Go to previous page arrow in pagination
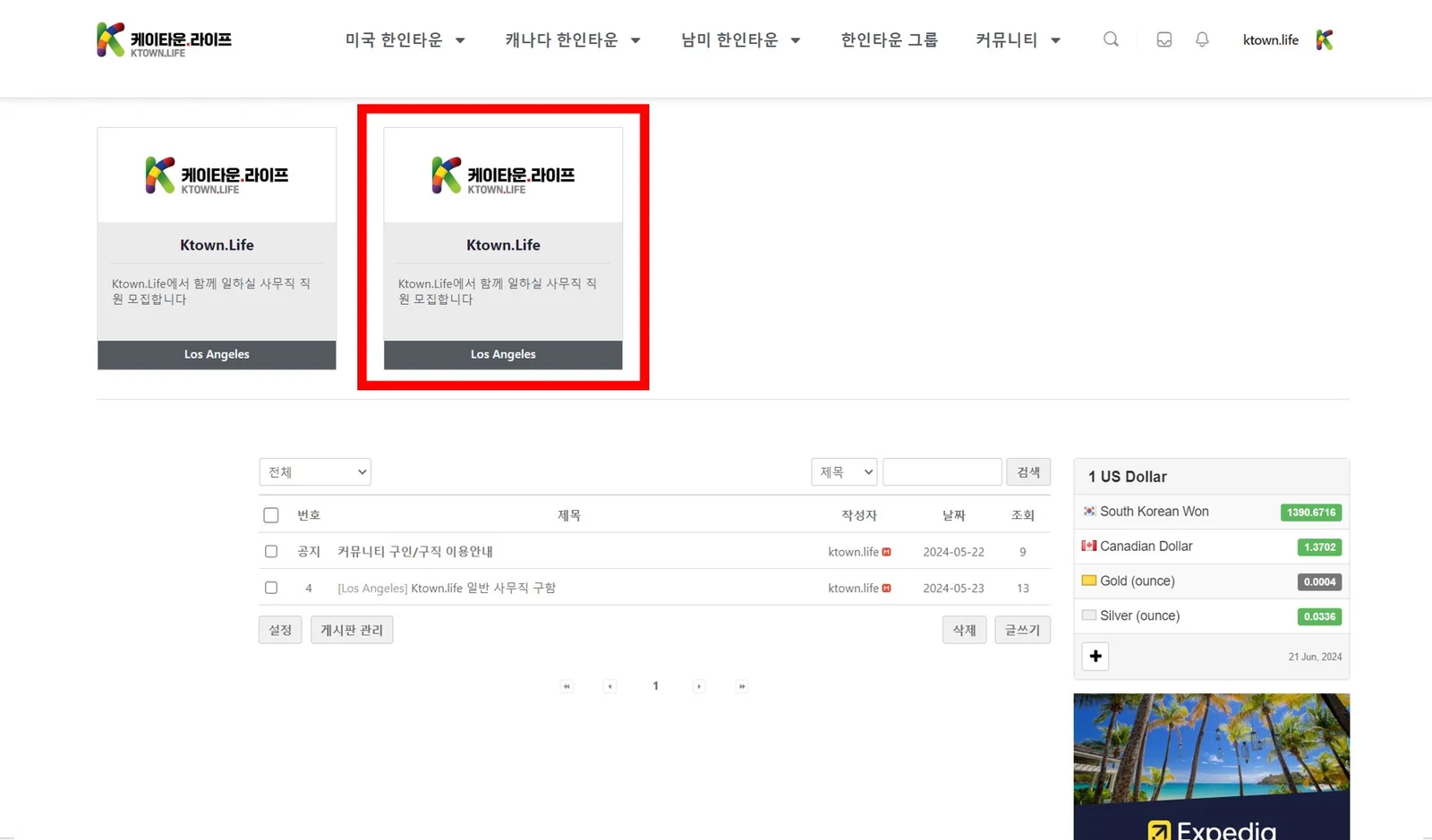Image resolution: width=1432 pixels, height=840 pixels. click(610, 686)
